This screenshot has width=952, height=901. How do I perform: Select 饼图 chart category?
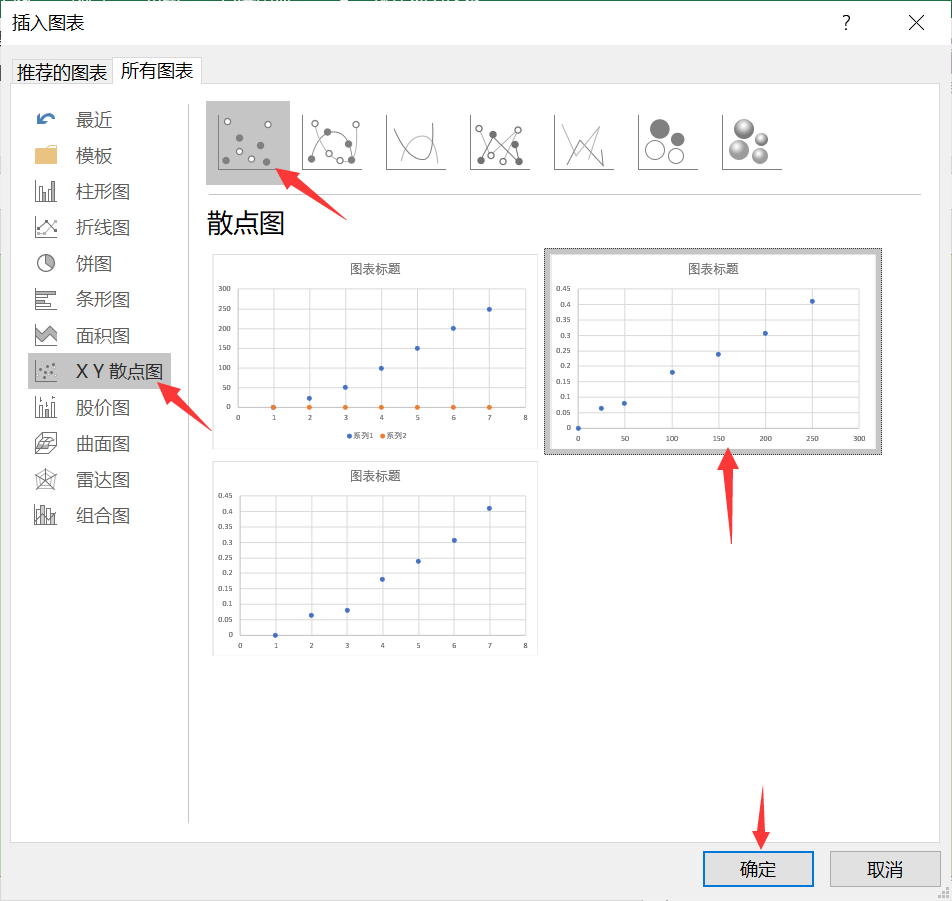(x=99, y=264)
